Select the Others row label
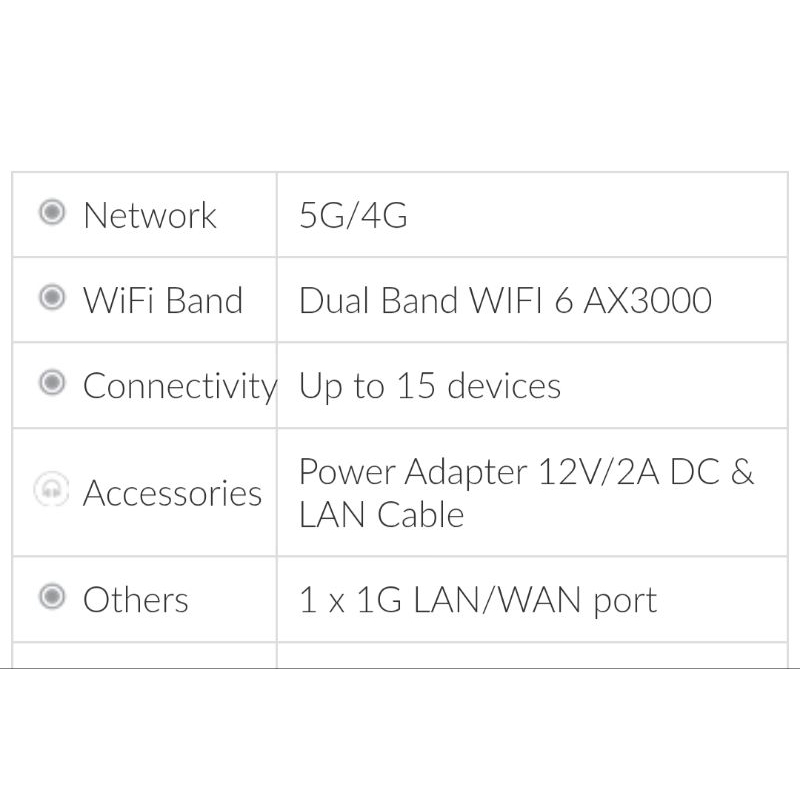Image resolution: width=800 pixels, height=800 pixels. pos(135,600)
